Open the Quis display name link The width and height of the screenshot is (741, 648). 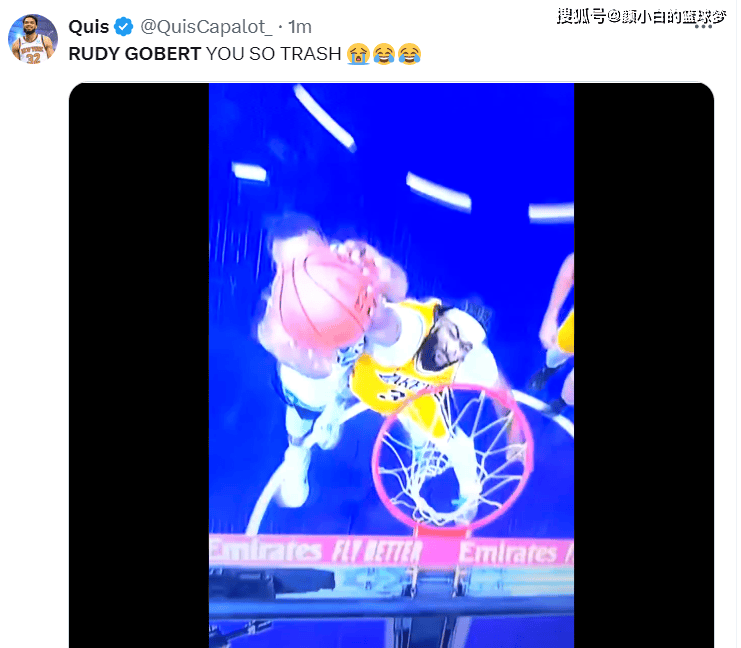[89, 27]
